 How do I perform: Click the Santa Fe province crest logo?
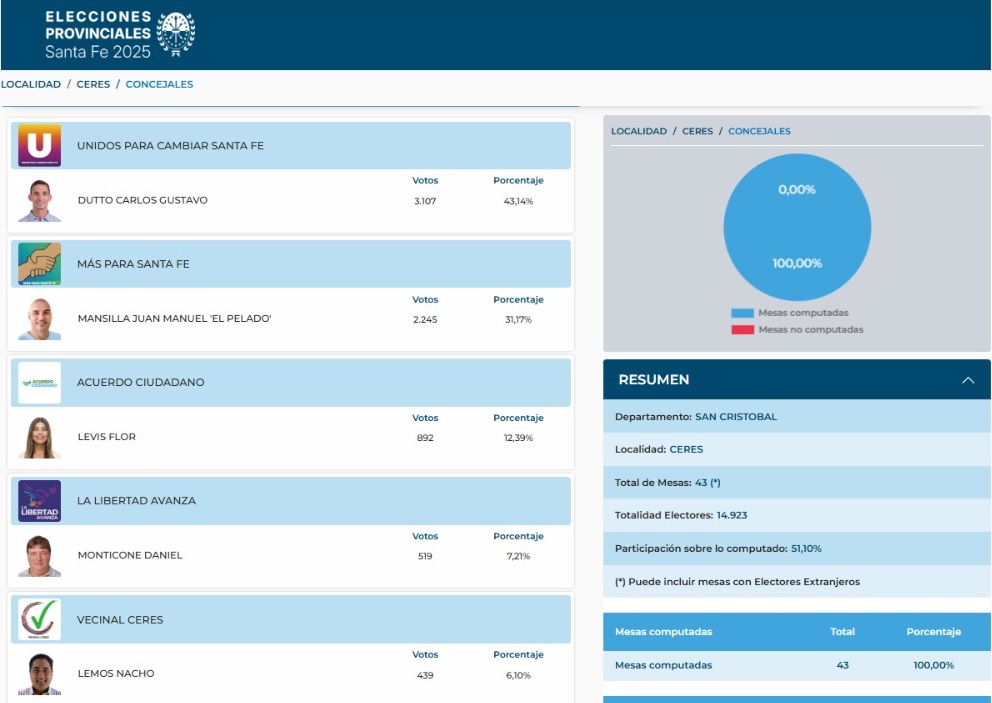[176, 34]
